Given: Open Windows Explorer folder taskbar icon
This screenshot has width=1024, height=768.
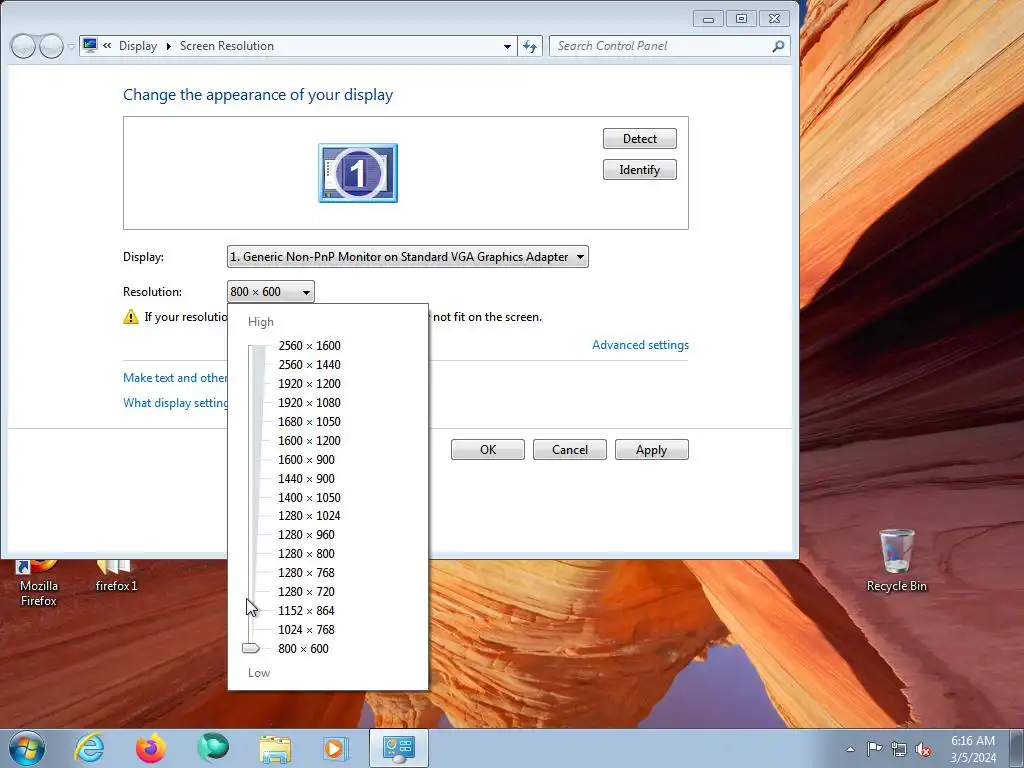Looking at the screenshot, I should (275, 748).
